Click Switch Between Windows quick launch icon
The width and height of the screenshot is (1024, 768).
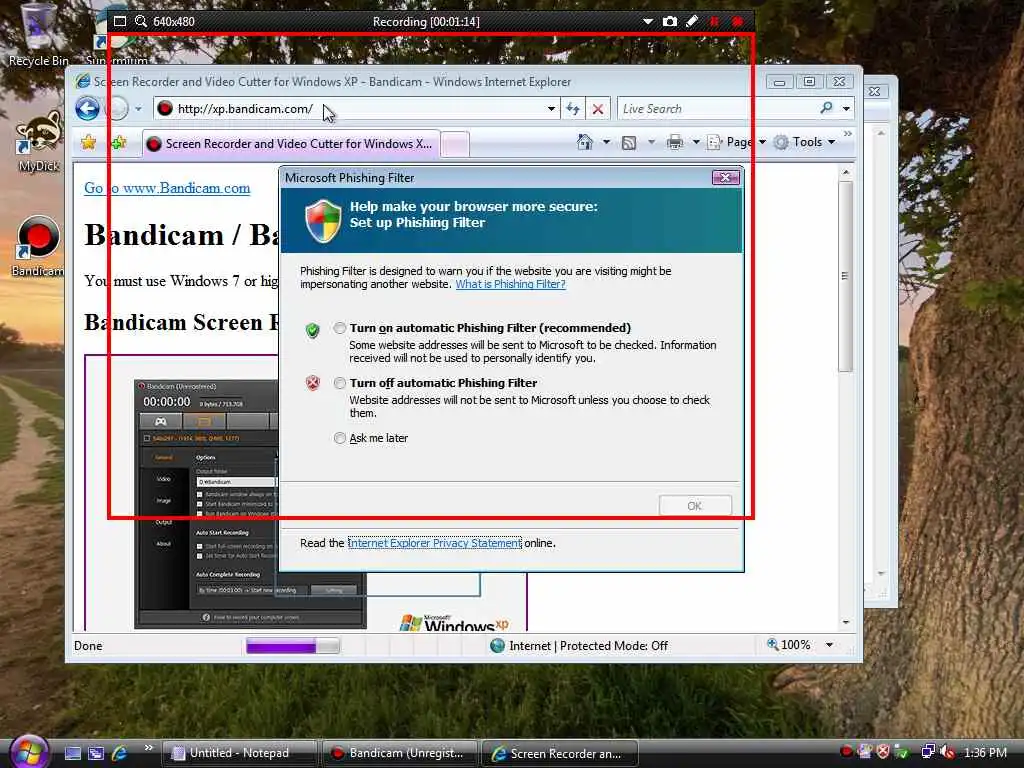coord(96,753)
